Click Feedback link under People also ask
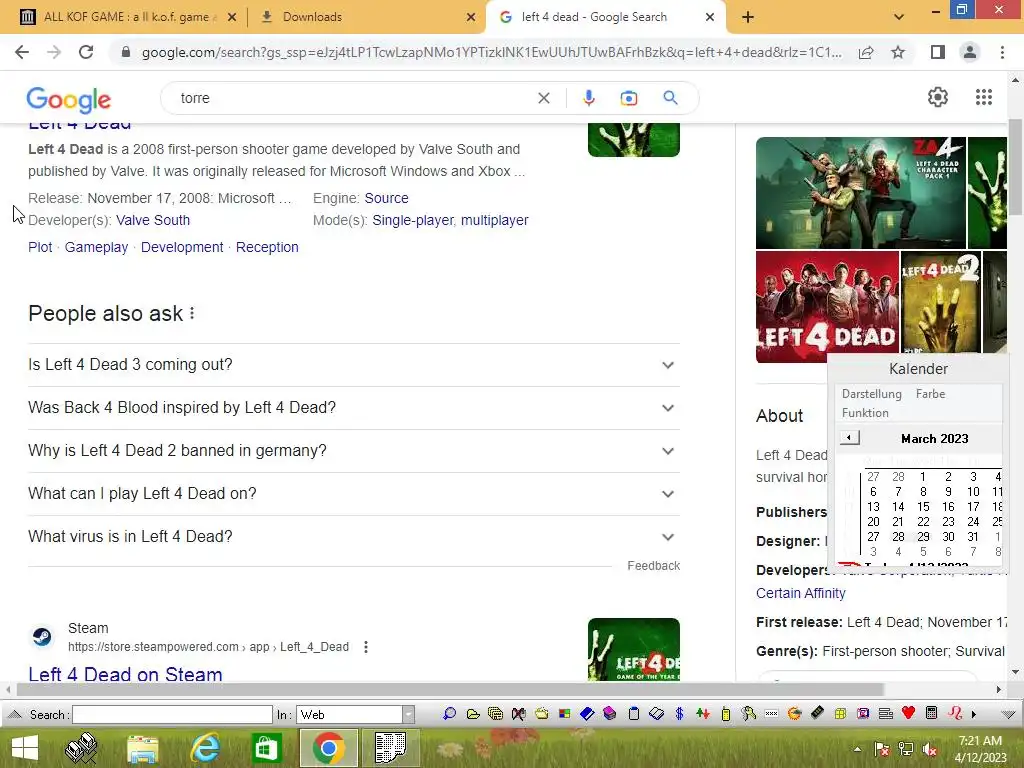 [x=653, y=566]
